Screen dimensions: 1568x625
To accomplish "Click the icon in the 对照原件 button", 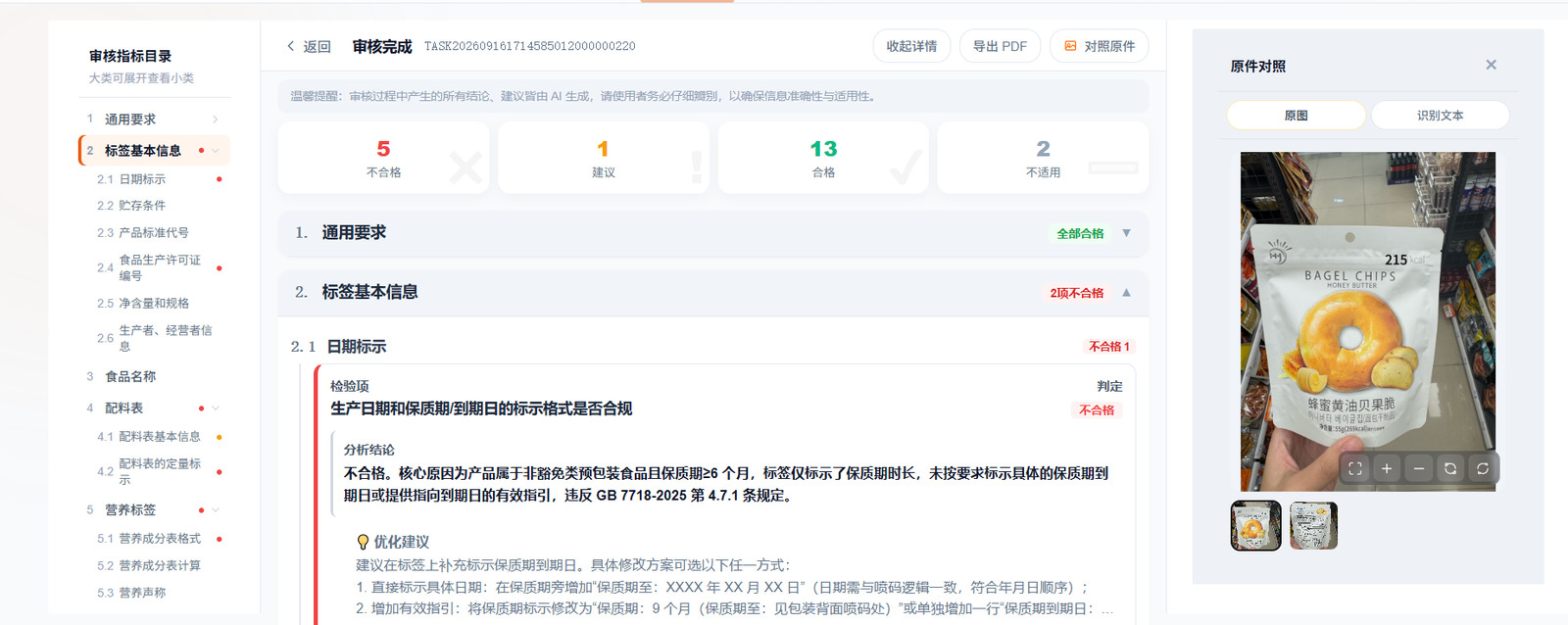I will click(x=1071, y=46).
